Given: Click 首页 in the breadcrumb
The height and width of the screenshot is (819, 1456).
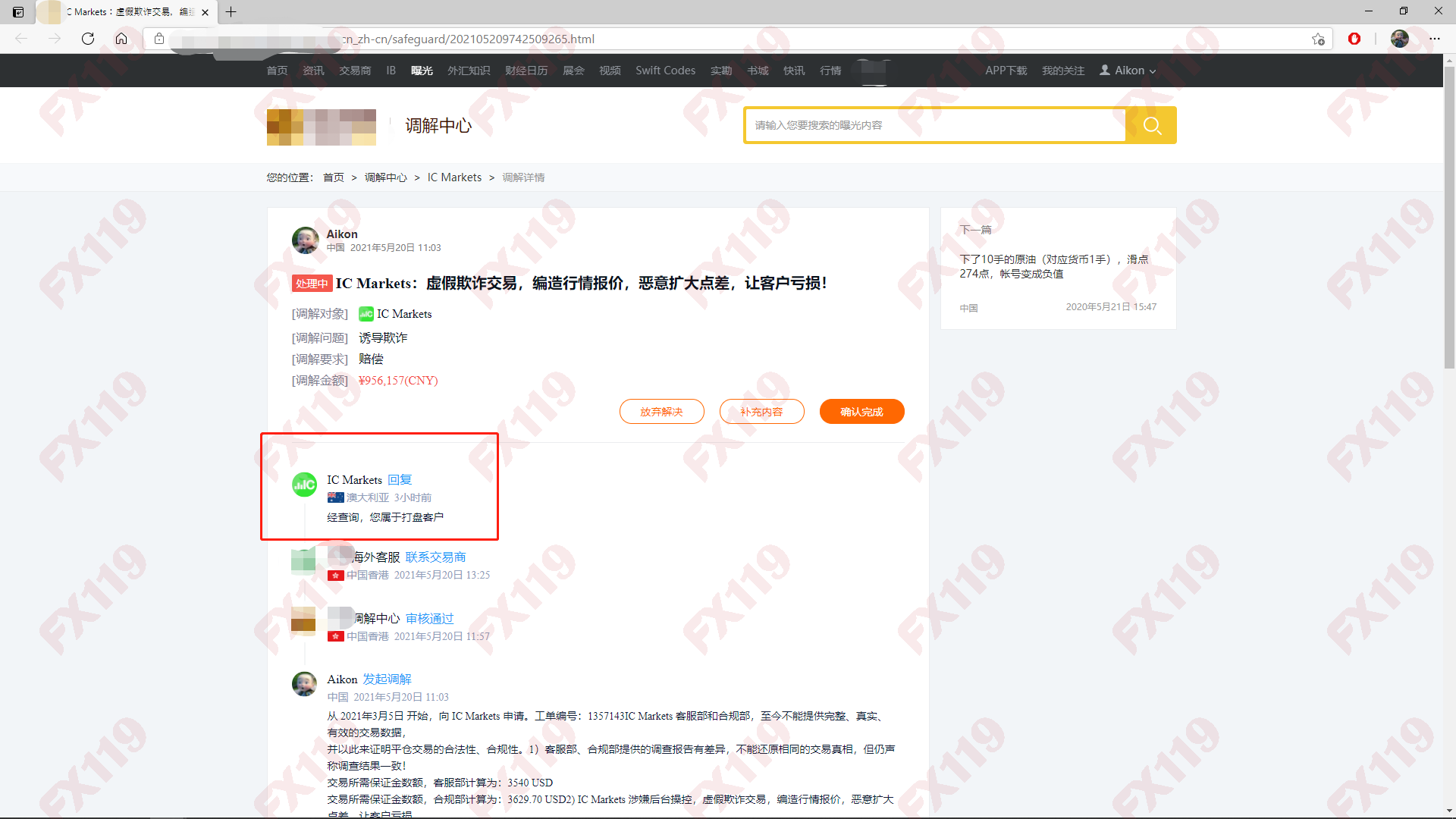Looking at the screenshot, I should pos(334,177).
